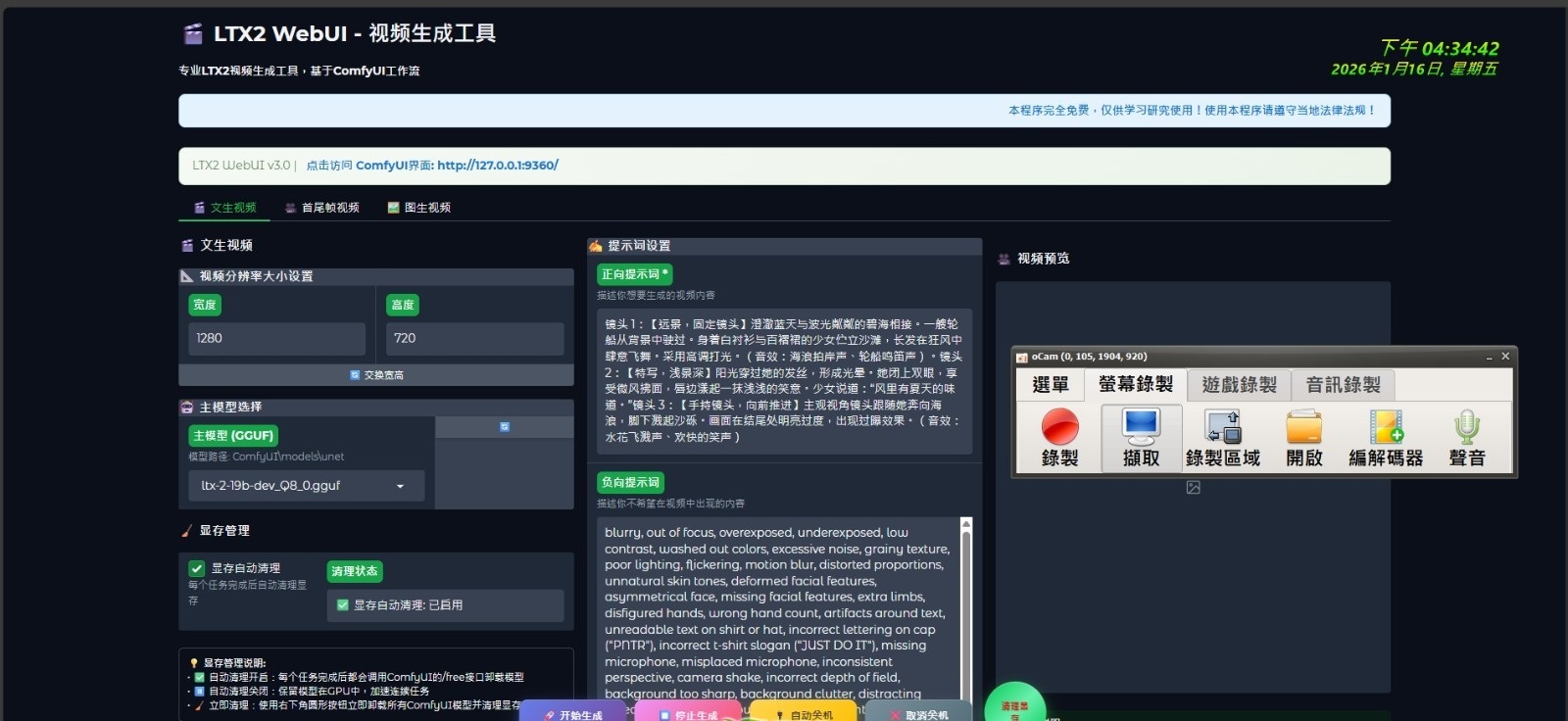
Task: Click the 自动关机 auto shutdown button
Action: 805,713
